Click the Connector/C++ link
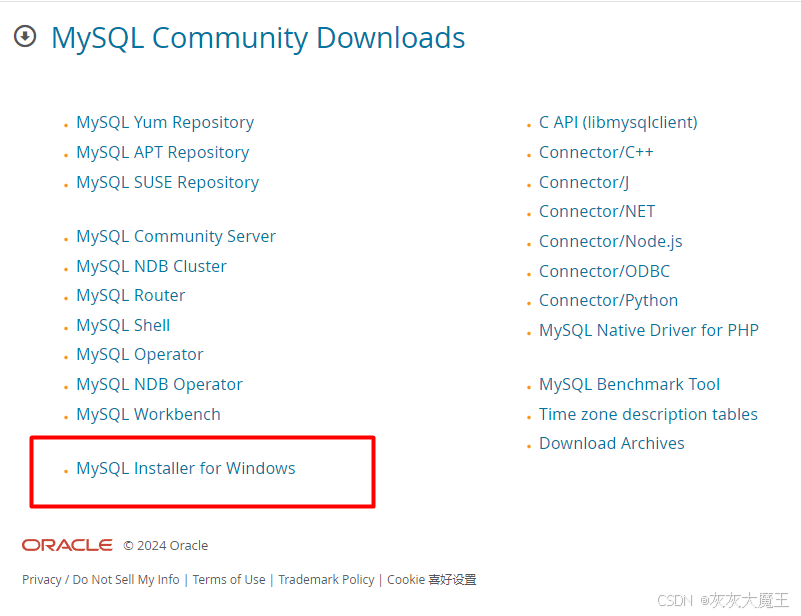 pyautogui.click(x=596, y=152)
